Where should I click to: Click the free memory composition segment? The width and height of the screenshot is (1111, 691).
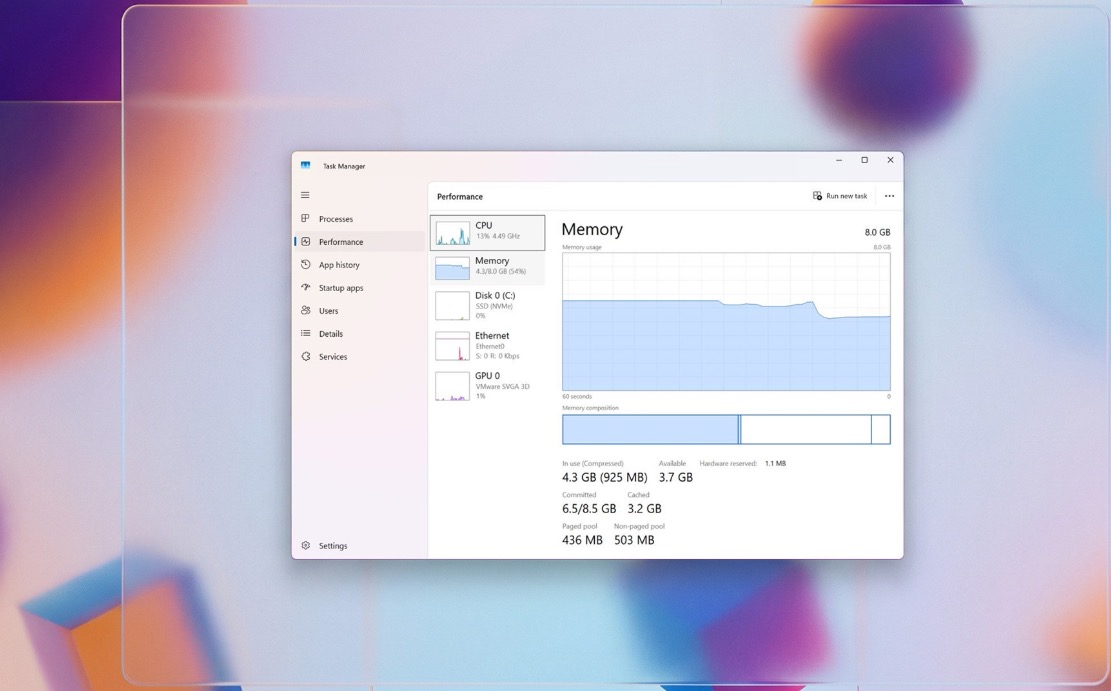coord(881,429)
